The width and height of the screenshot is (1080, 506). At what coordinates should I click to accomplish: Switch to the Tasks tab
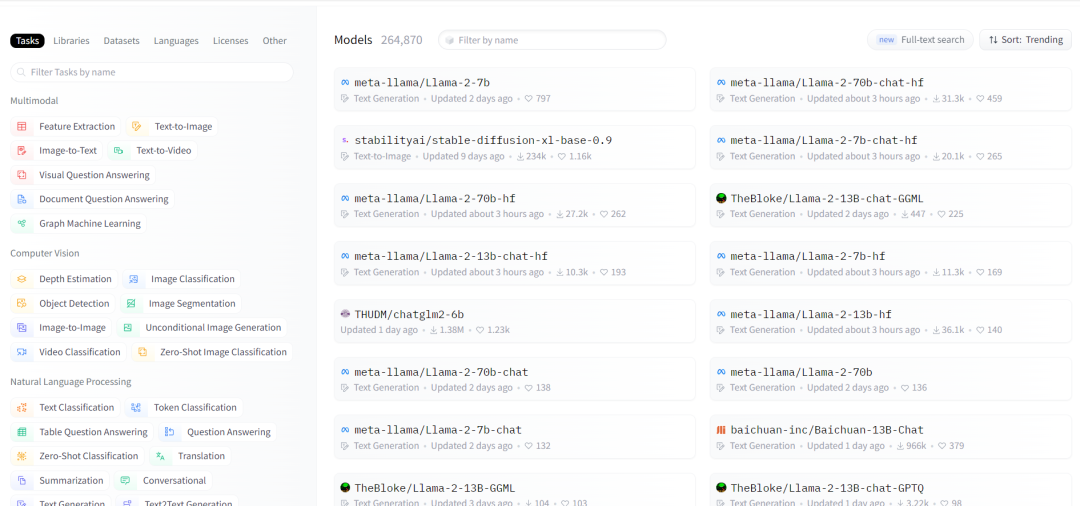click(28, 41)
